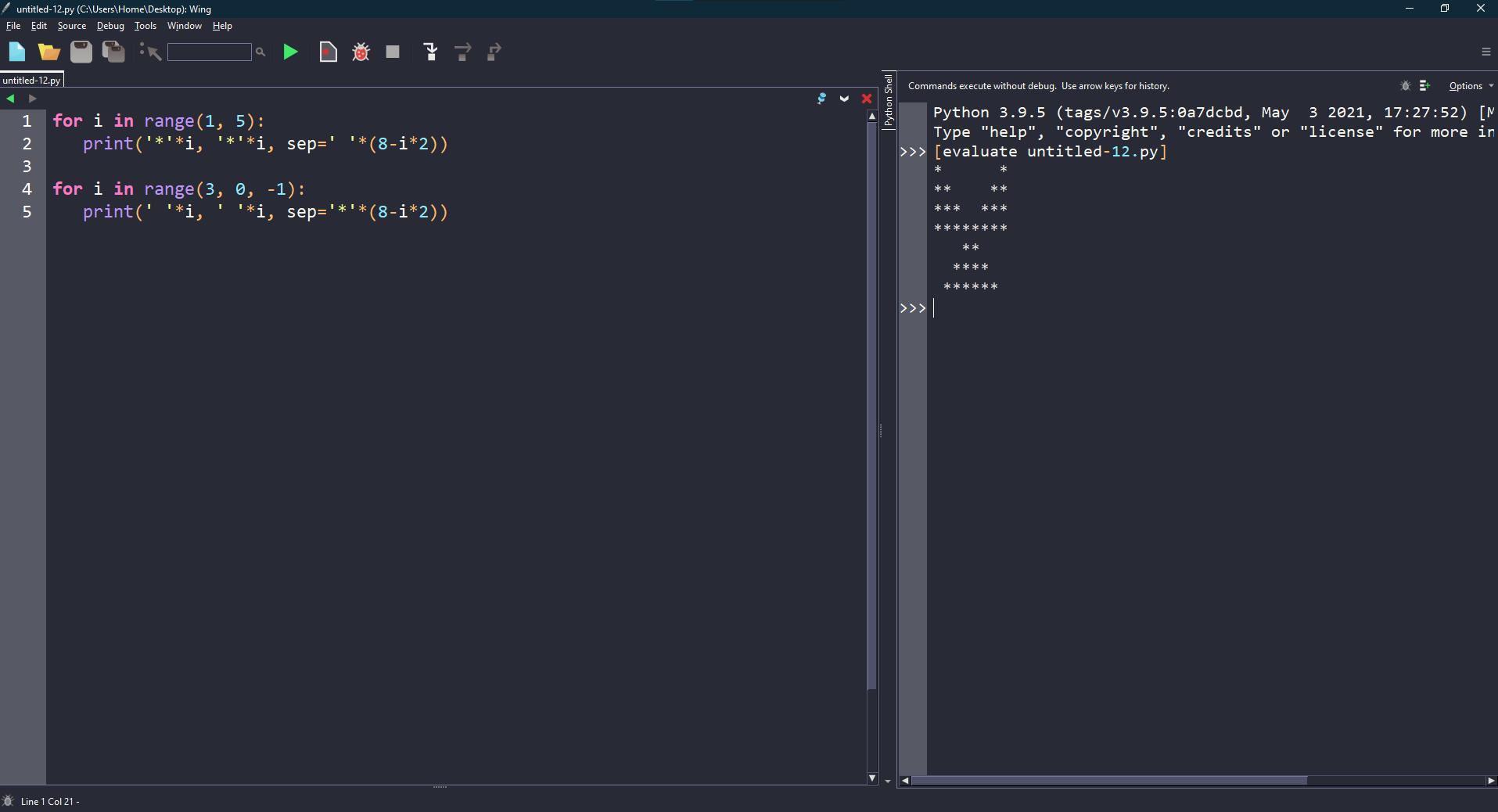Image resolution: width=1498 pixels, height=812 pixels.
Task: Open the Source menu
Action: (71, 26)
